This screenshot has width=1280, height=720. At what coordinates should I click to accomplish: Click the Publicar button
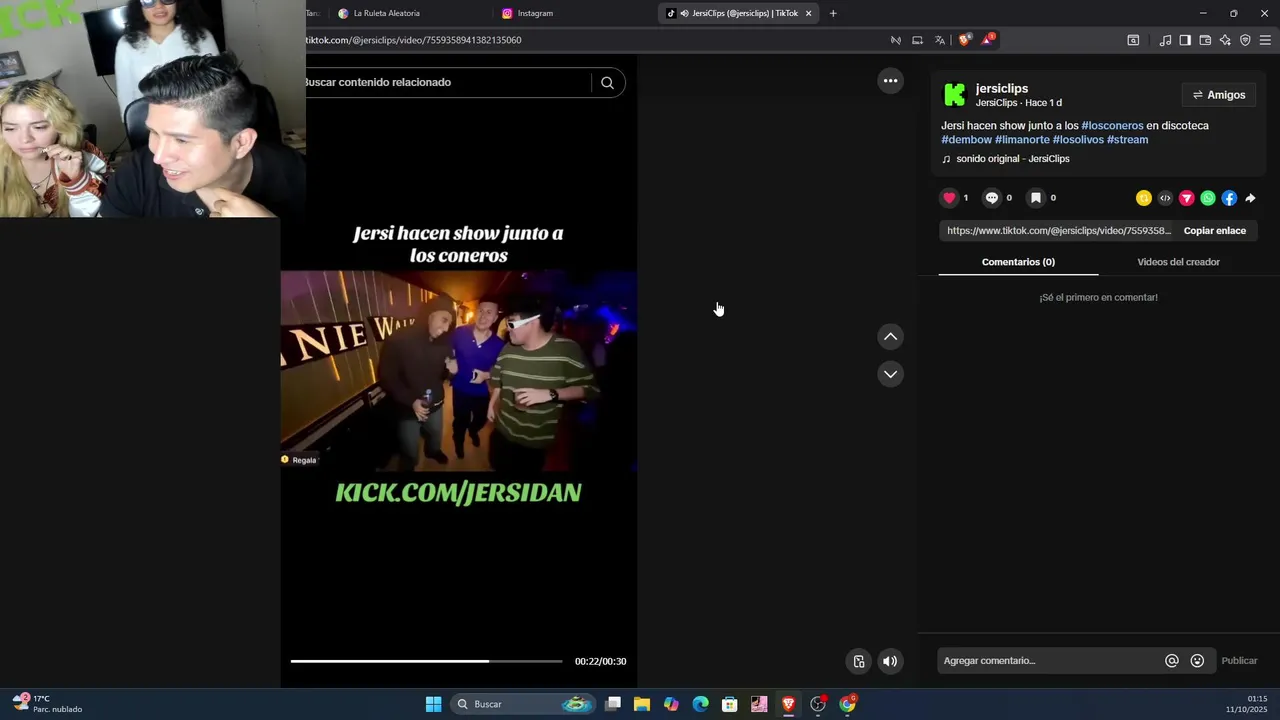(x=1239, y=661)
